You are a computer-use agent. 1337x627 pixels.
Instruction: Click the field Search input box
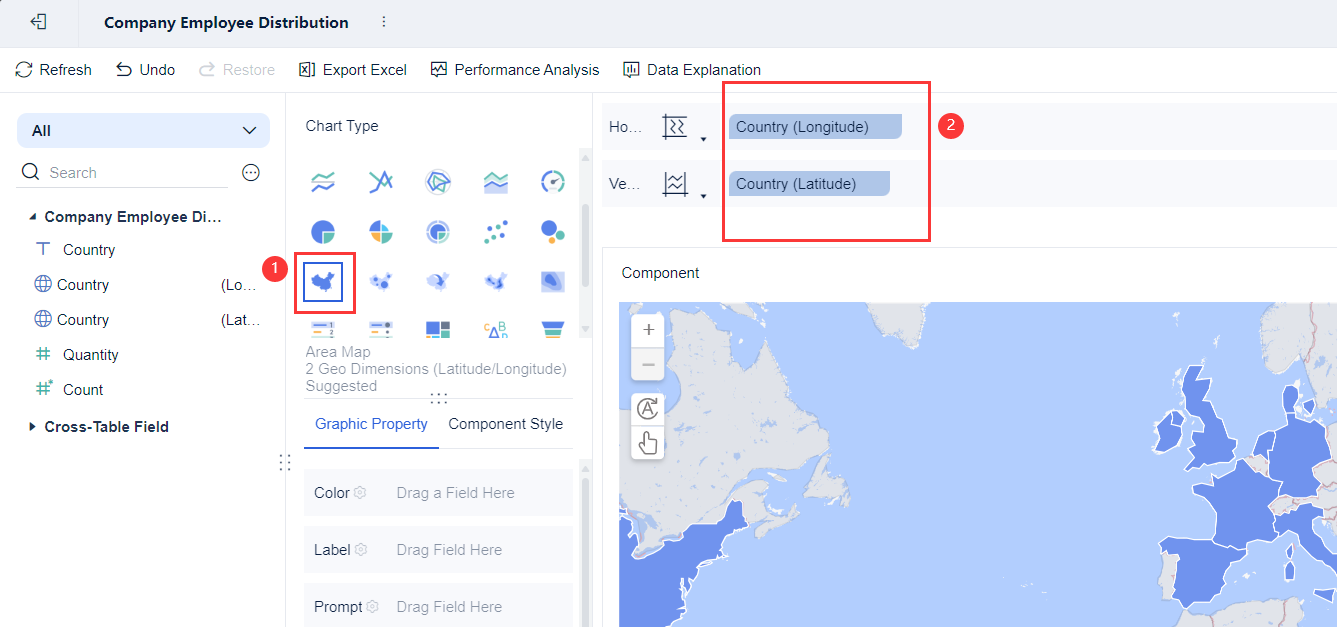[x=135, y=173]
